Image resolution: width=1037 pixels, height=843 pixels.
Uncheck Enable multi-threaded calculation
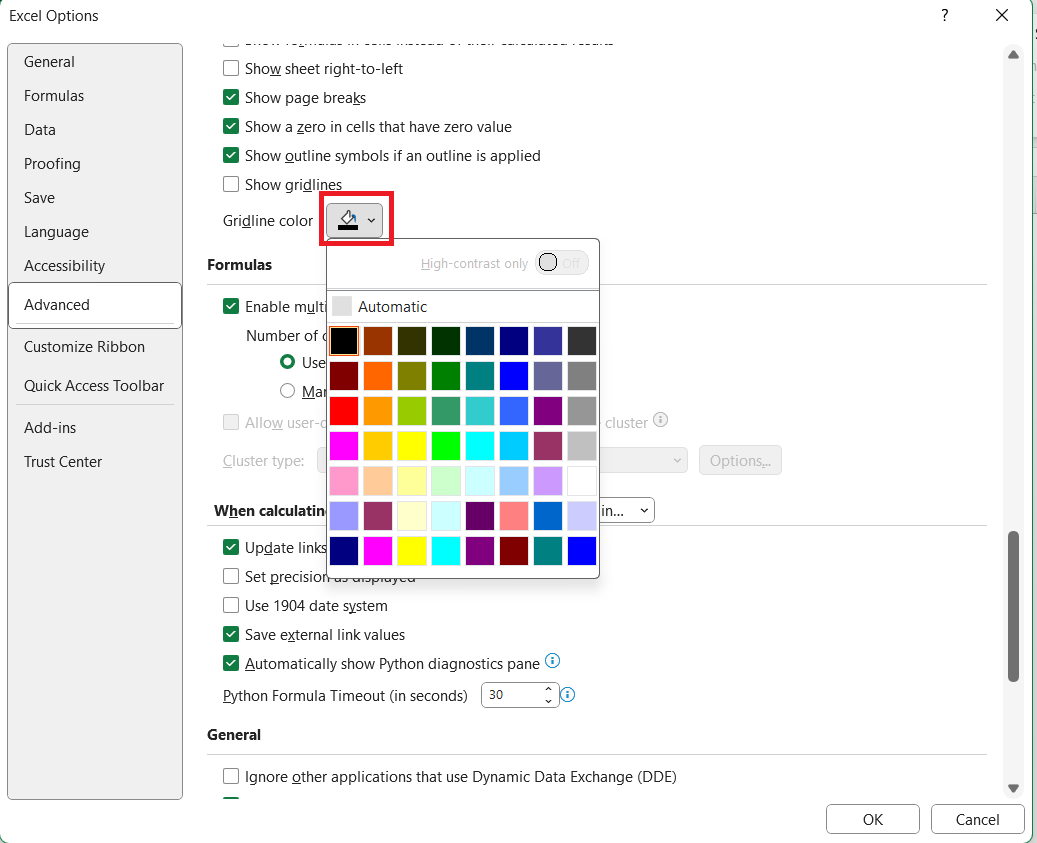pyautogui.click(x=231, y=307)
